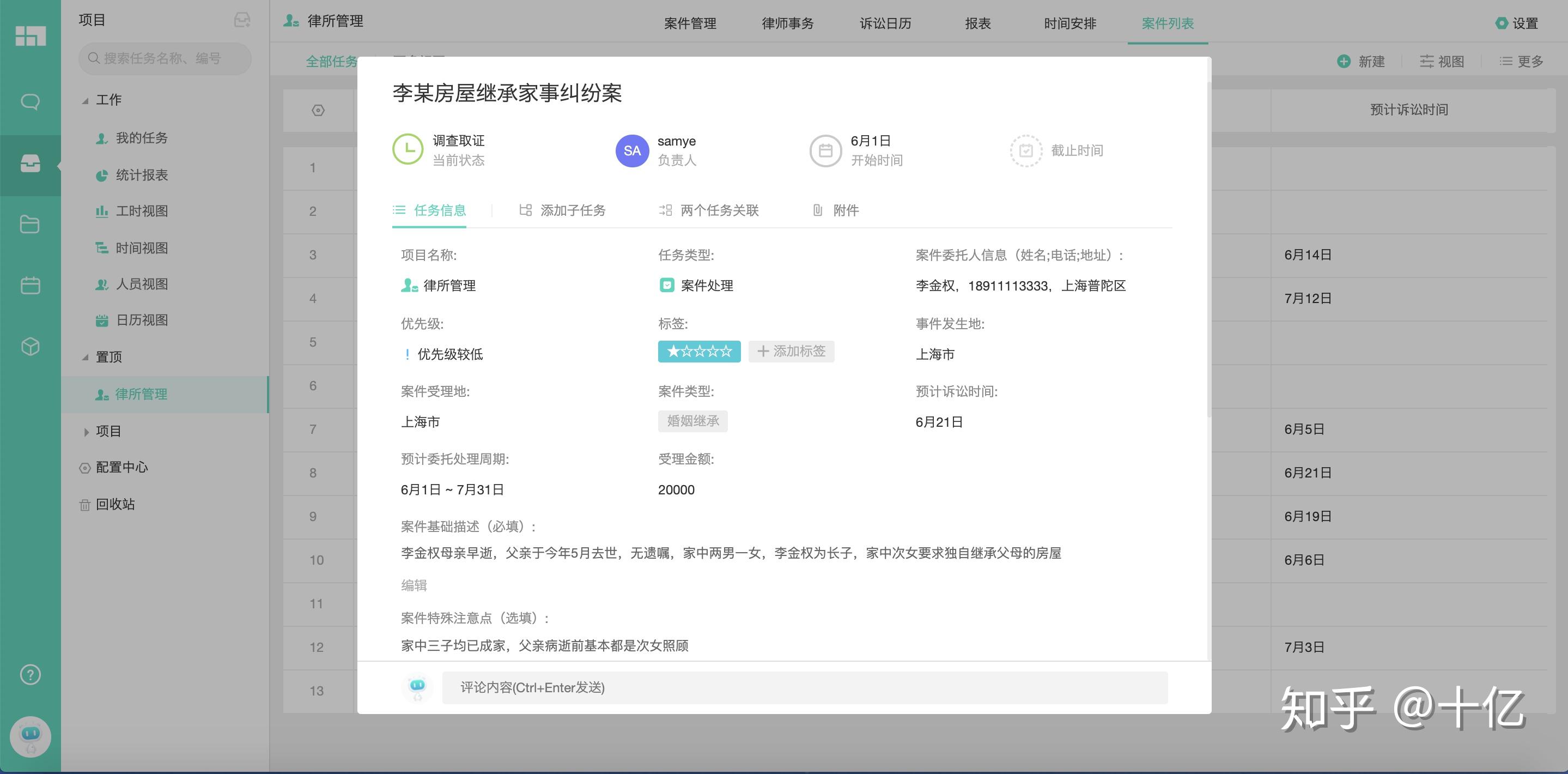
Task: Click the 开始时间 calendar icon
Action: click(x=825, y=150)
